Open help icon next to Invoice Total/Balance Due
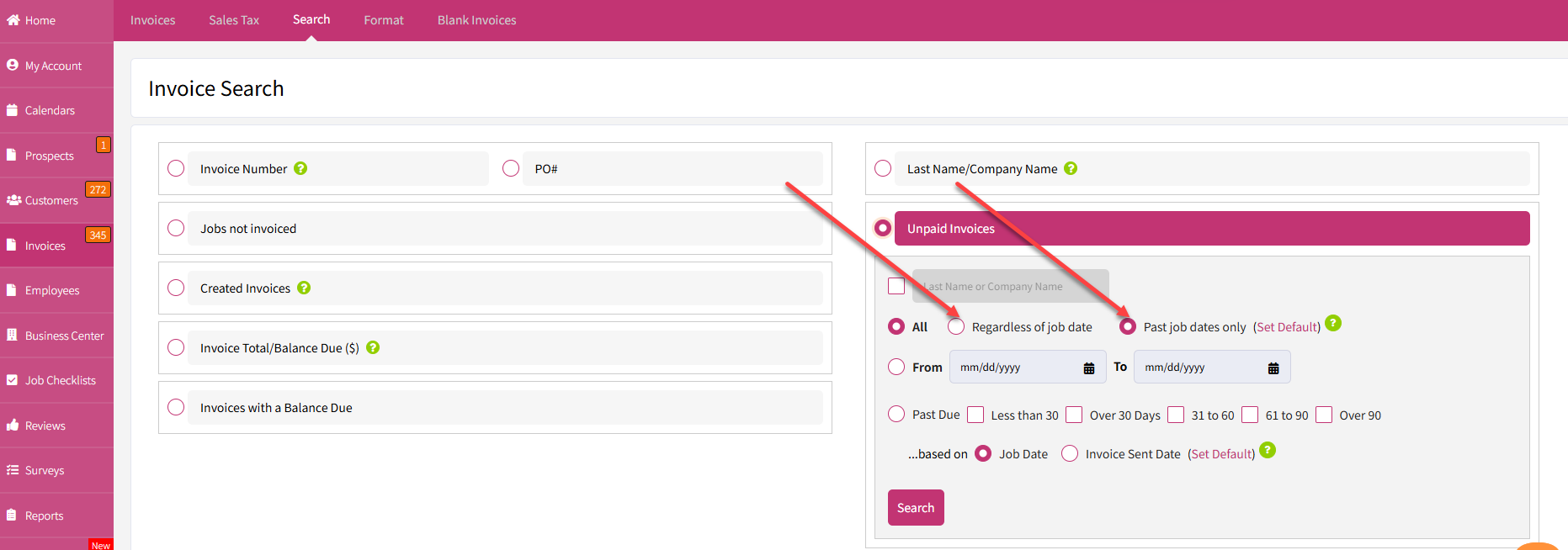 point(373,347)
